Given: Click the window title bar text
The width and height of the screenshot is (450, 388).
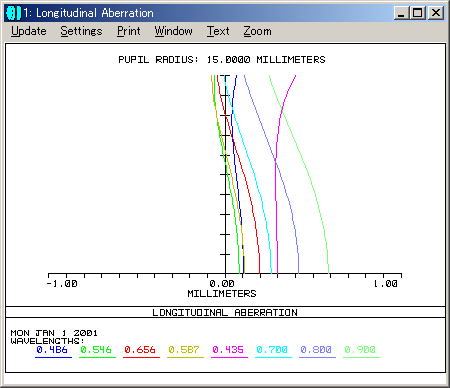Looking at the screenshot, I should tap(89, 13).
